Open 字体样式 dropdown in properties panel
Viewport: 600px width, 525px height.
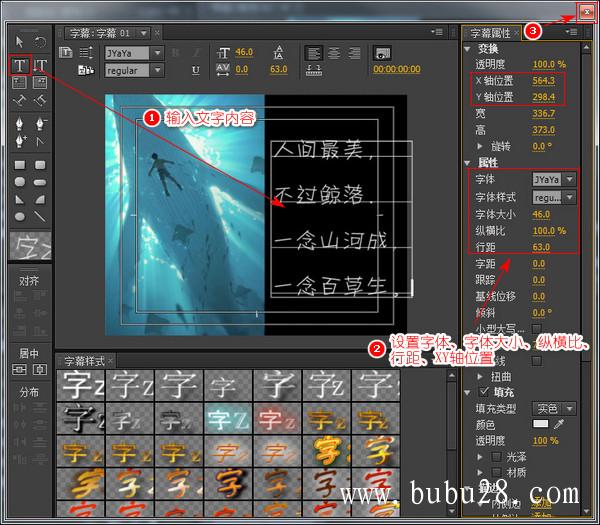tap(569, 197)
